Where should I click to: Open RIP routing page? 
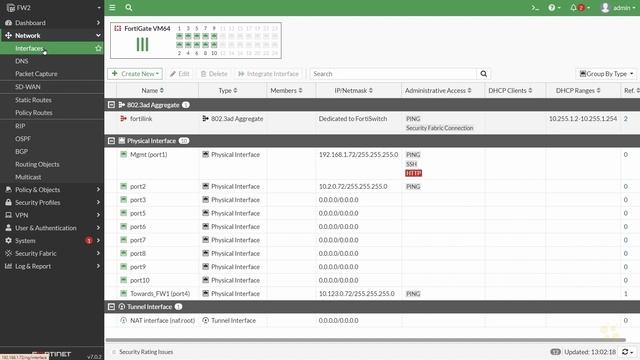pyautogui.click(x=20, y=126)
